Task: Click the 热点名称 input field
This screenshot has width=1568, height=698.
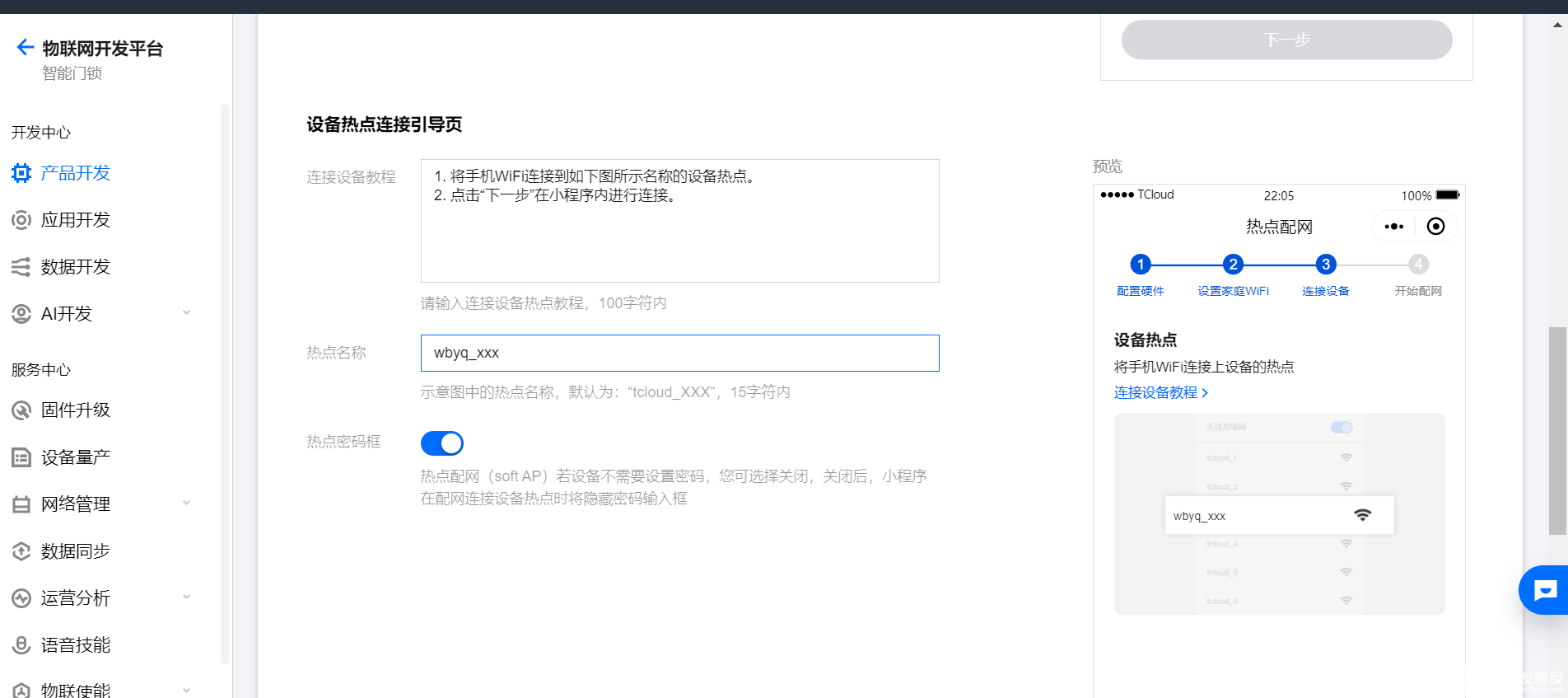Action: click(x=679, y=353)
